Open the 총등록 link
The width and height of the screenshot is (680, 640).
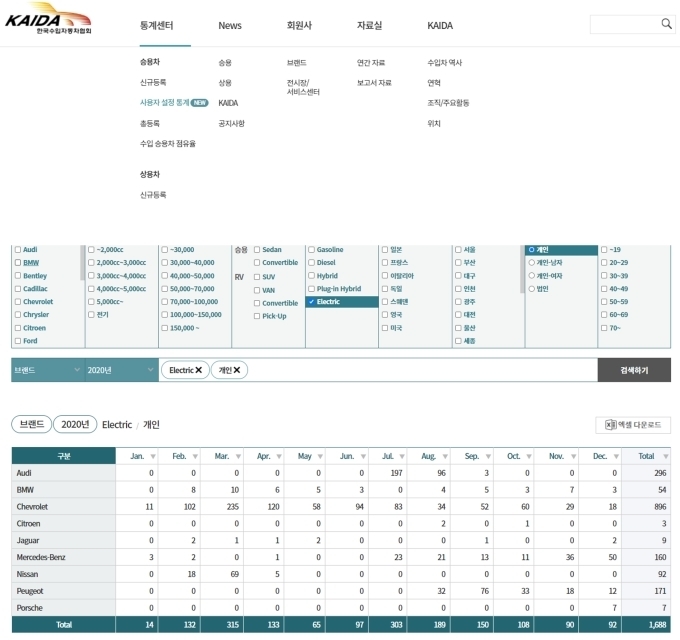pos(150,124)
